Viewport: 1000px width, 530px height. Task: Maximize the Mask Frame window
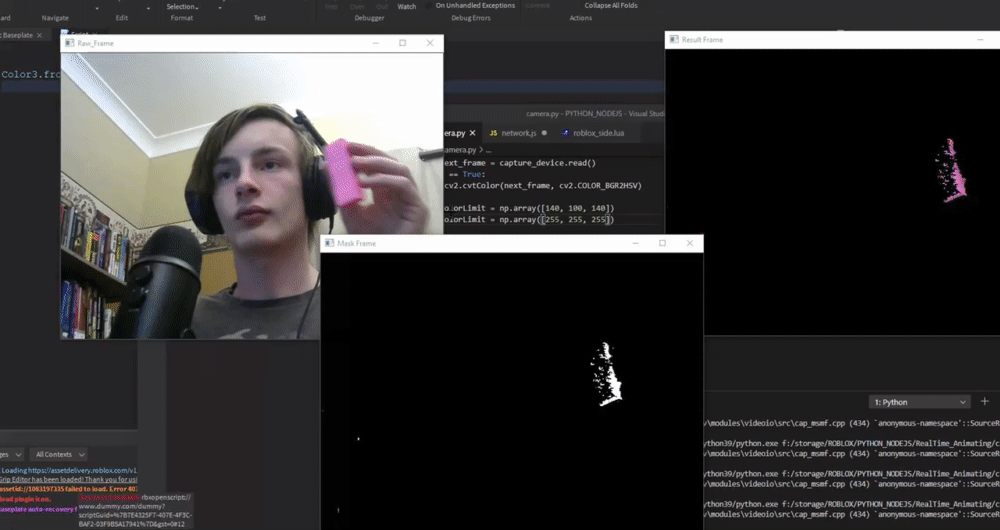[x=662, y=243]
